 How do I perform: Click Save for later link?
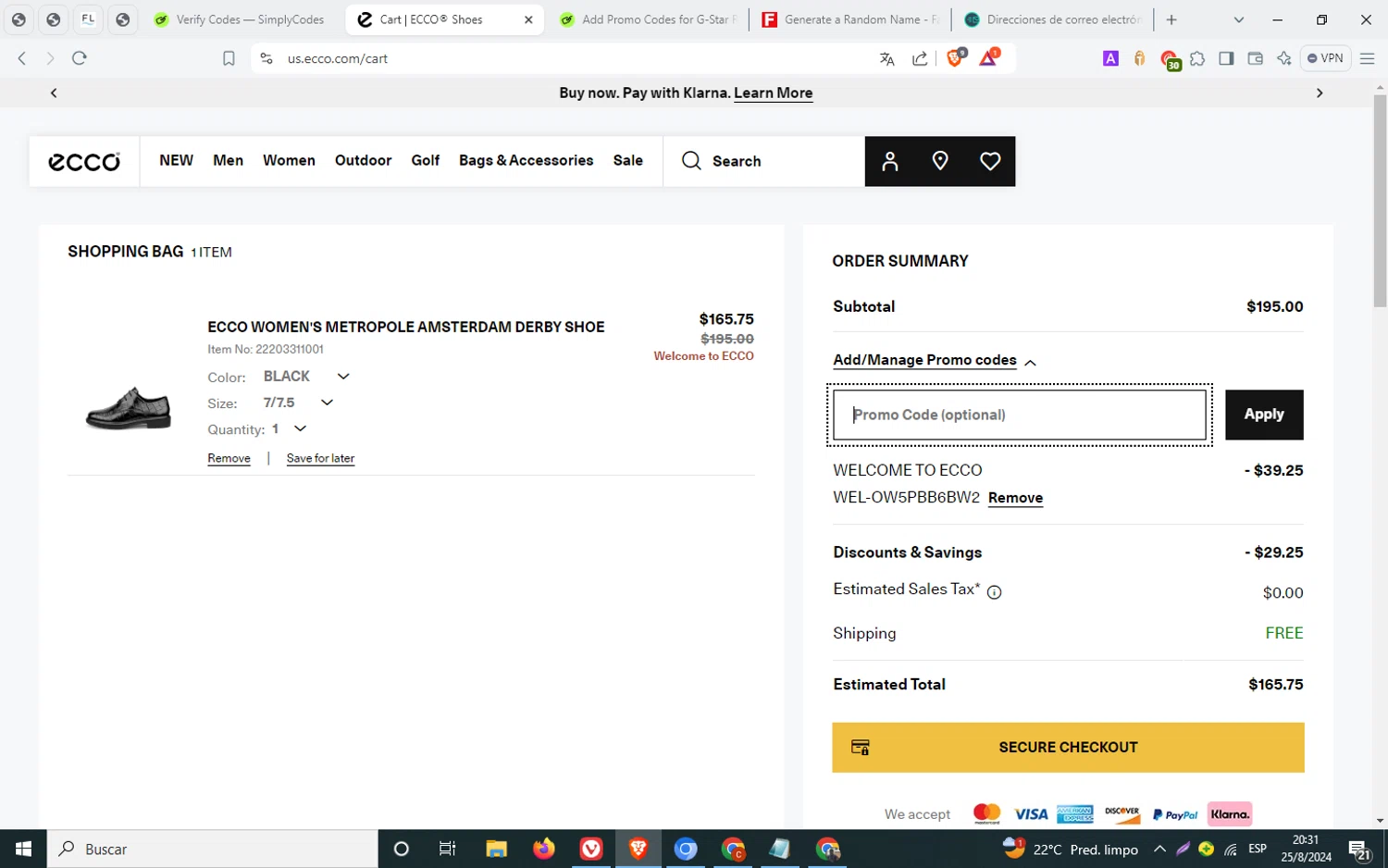(x=320, y=458)
